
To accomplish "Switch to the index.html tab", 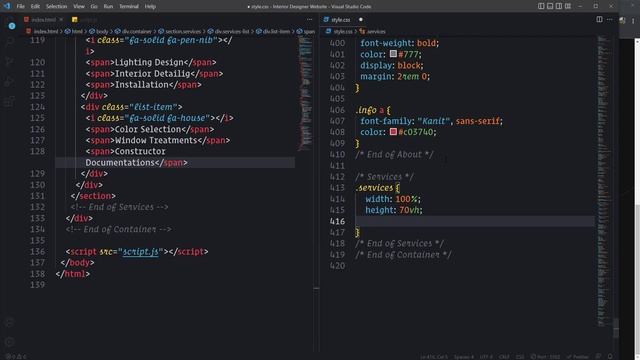I will (43, 19).
